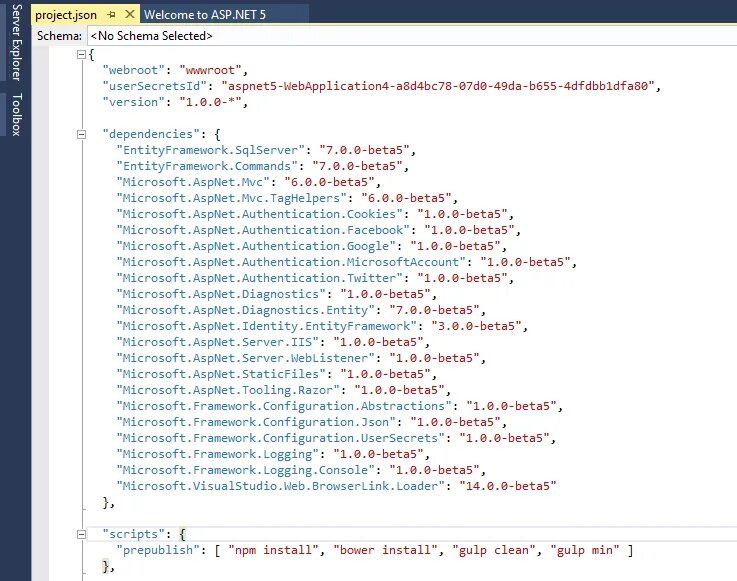Click the Authentication.Cookies dependency
Screen dimensions: 737x581
point(259,214)
